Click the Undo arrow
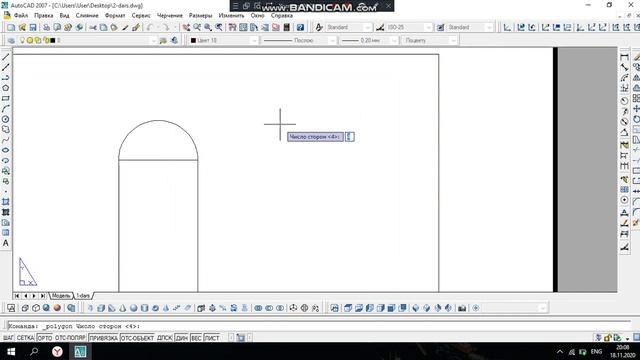Viewport: 640px width, 360px height. point(150,27)
